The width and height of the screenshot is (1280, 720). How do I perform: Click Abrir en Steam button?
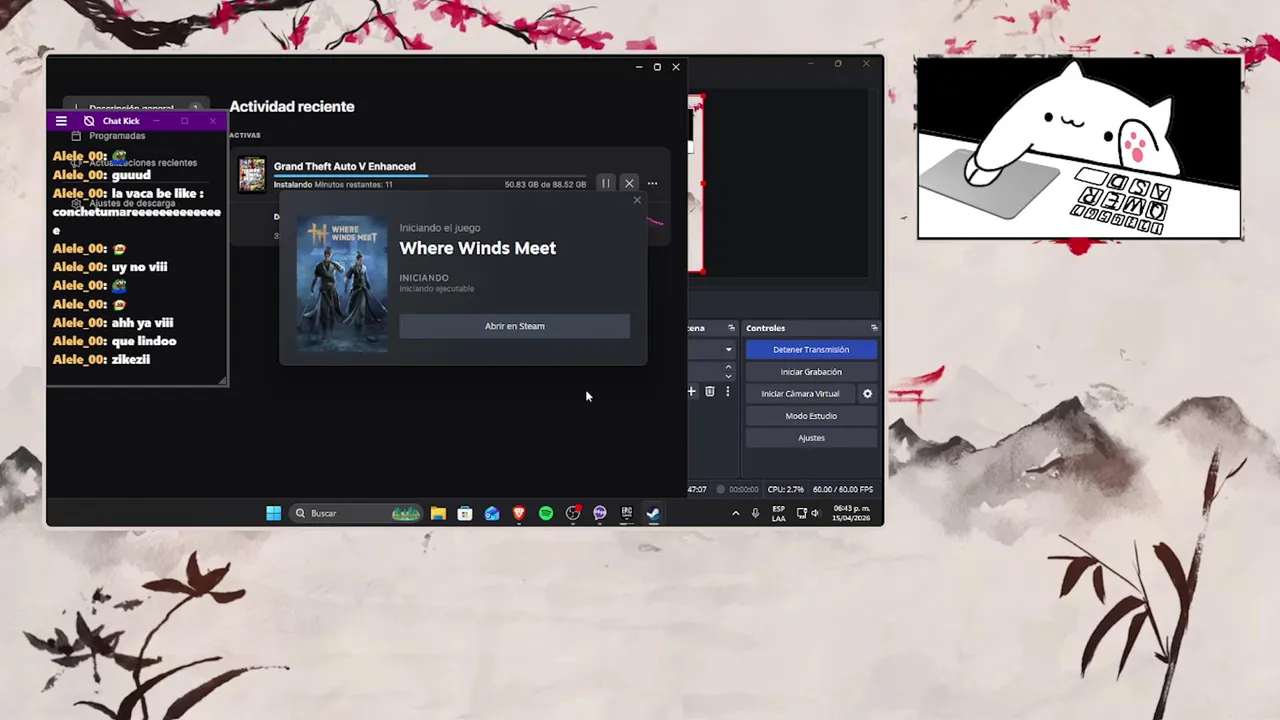pyautogui.click(x=514, y=326)
